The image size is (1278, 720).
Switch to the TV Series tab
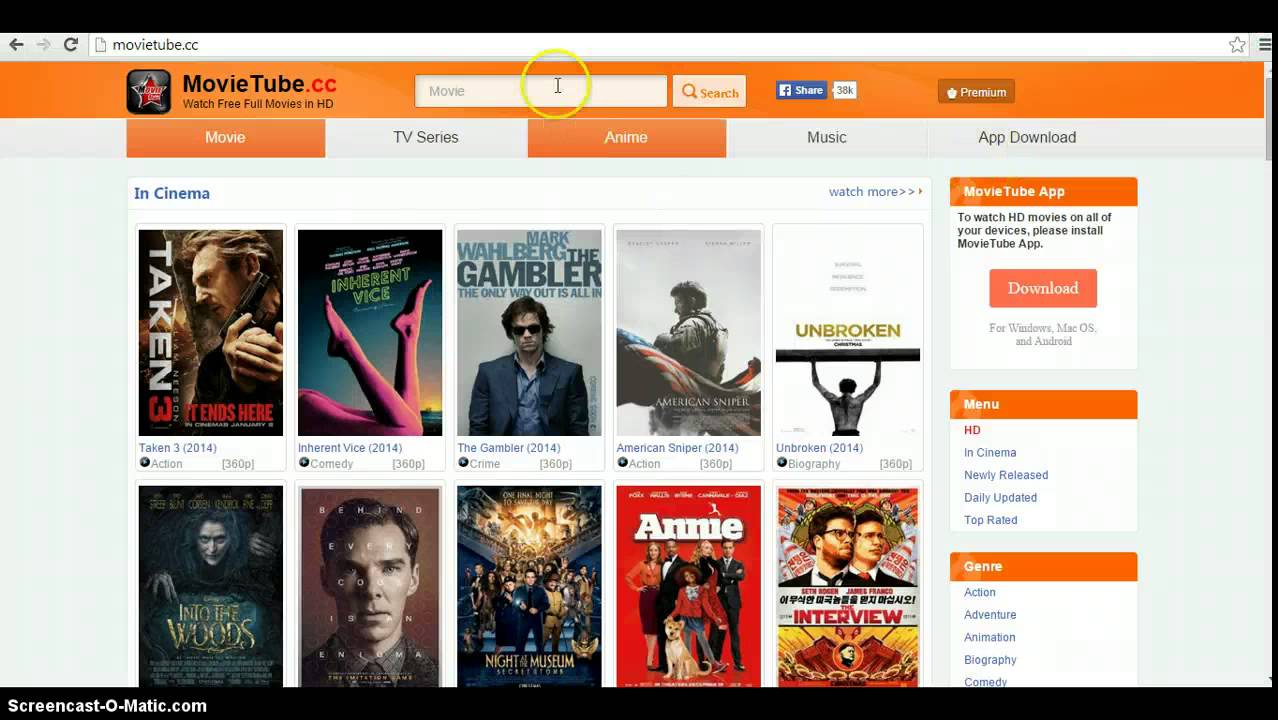[x=426, y=138]
